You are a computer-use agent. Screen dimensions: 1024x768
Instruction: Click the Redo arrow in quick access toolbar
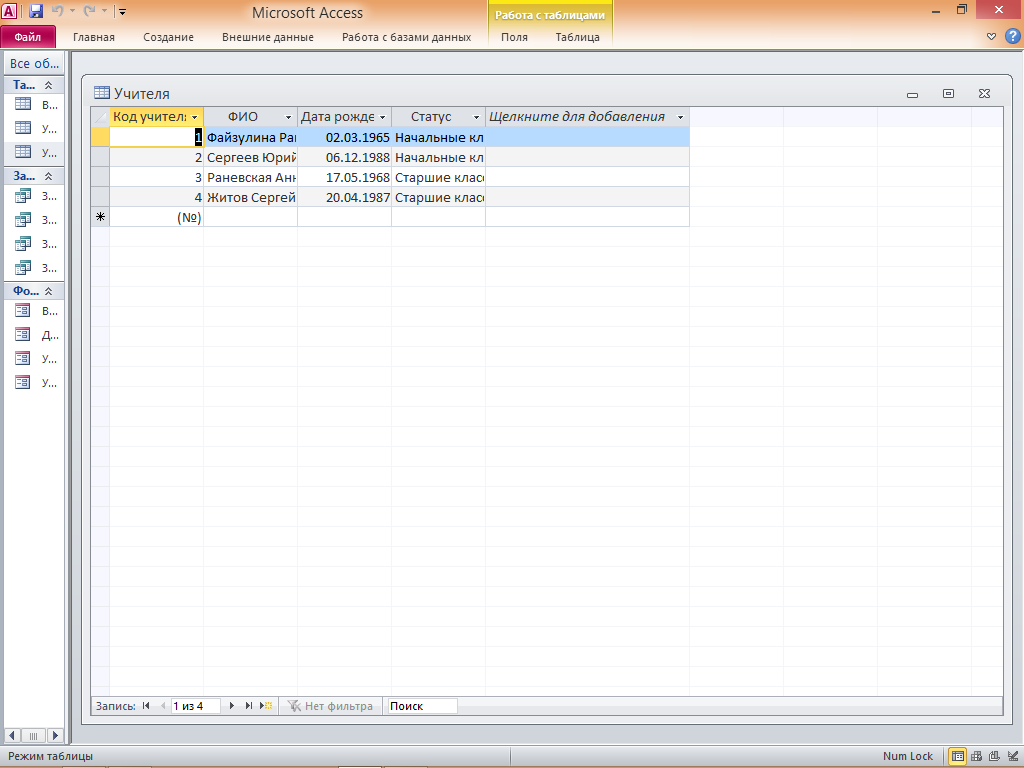(89, 11)
